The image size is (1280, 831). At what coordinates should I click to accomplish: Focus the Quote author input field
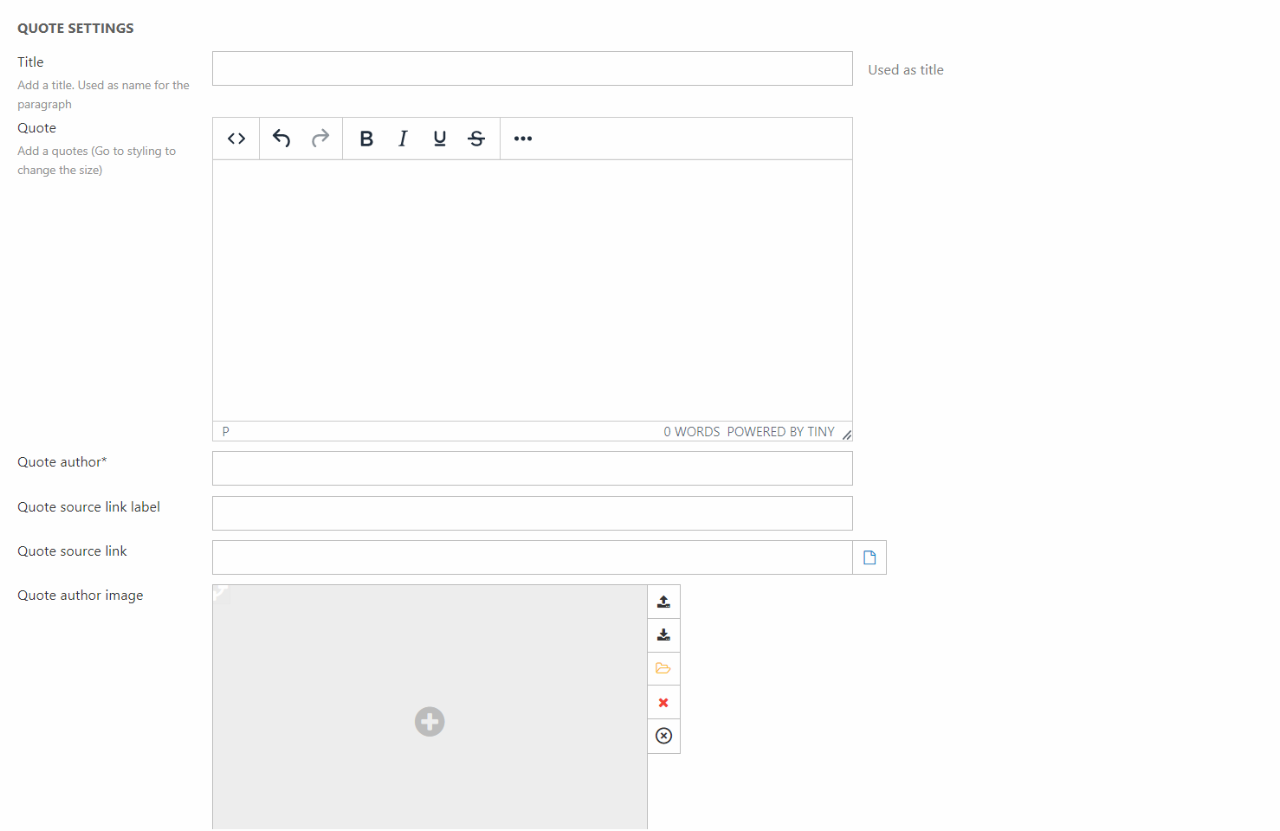pyautogui.click(x=532, y=468)
